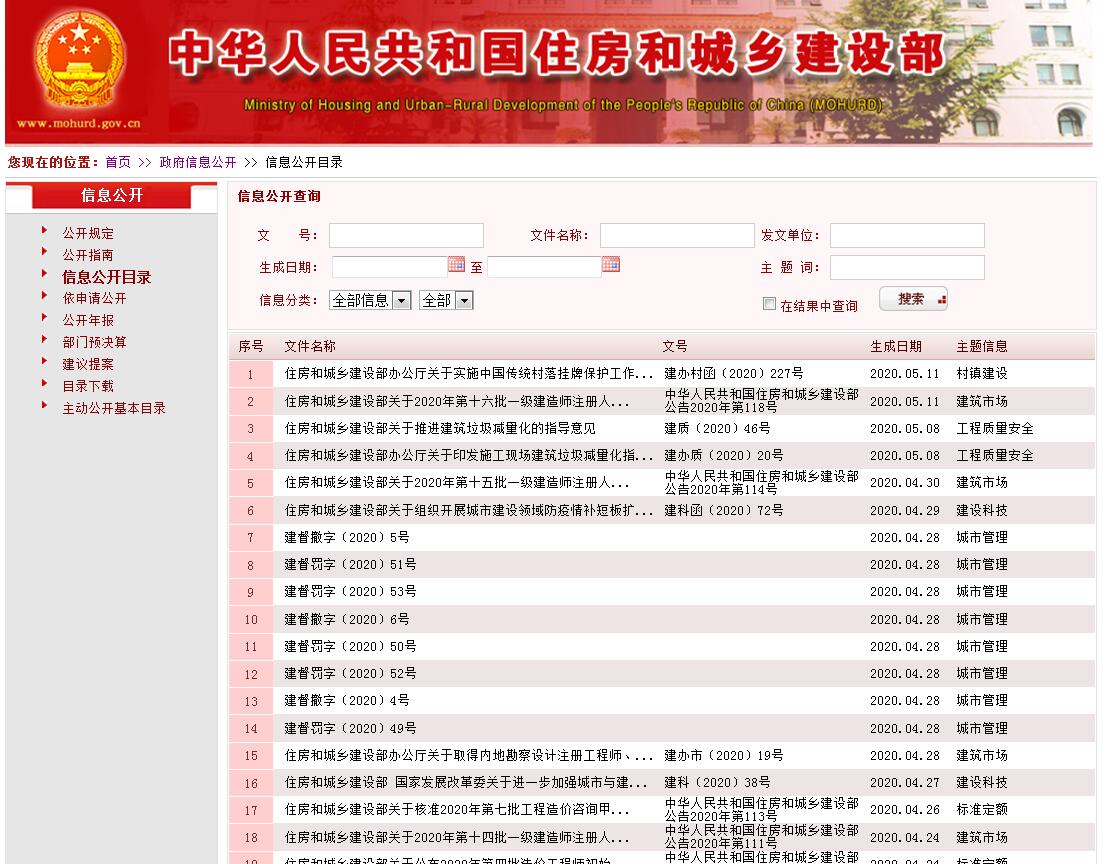Expand the 全部信息 category dropdown
This screenshot has height=864, width=1111.
coord(370,301)
